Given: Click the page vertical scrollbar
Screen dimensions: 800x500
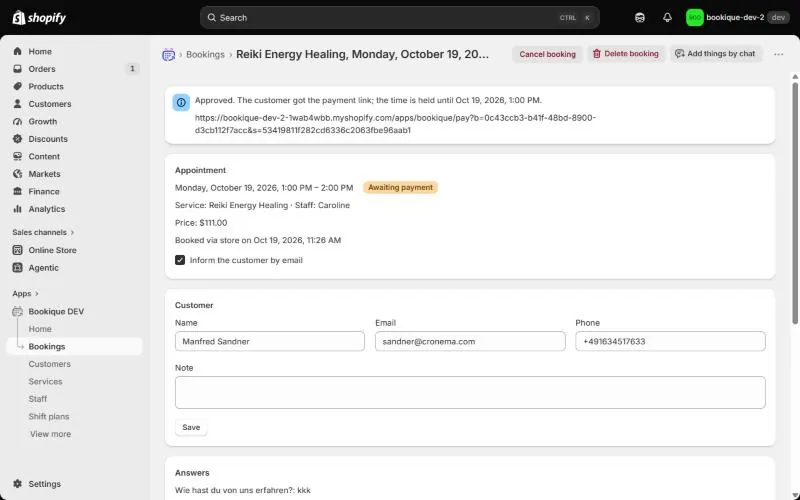Looking at the screenshot, I should pyautogui.click(x=795, y=203).
